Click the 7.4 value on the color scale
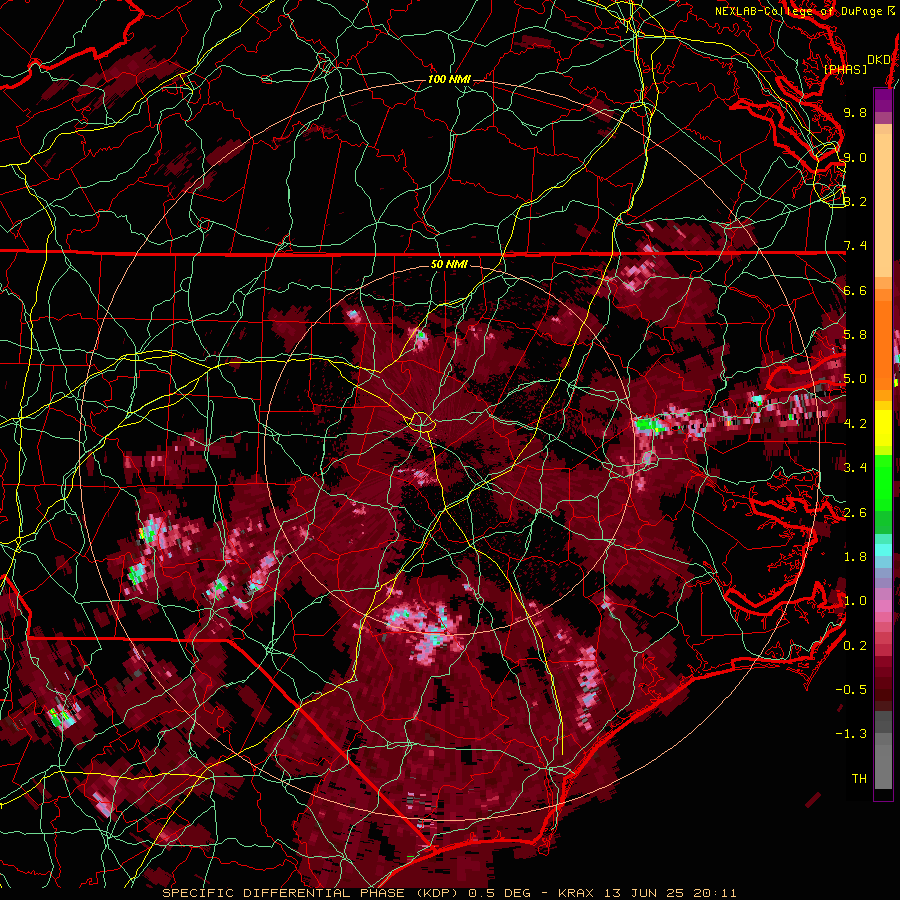This screenshot has height=900, width=900. 855,246
